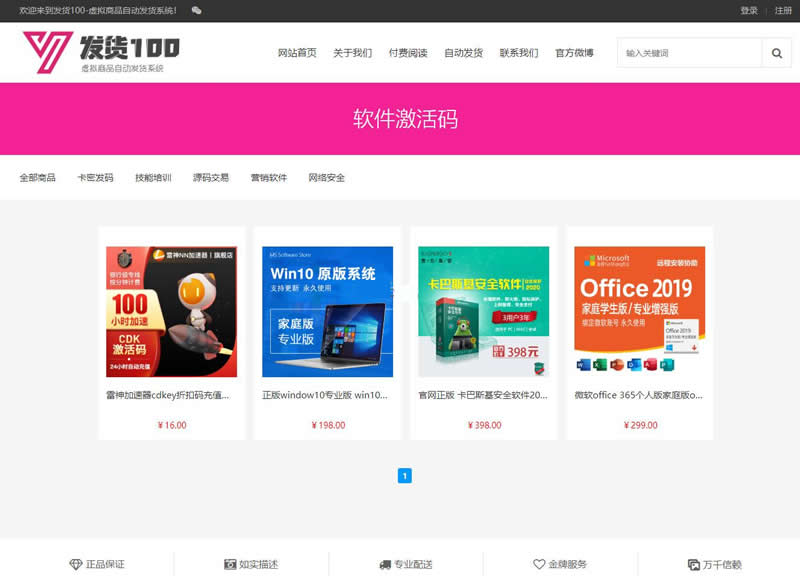Click the search magnifier button
800x587 pixels.
click(777, 53)
